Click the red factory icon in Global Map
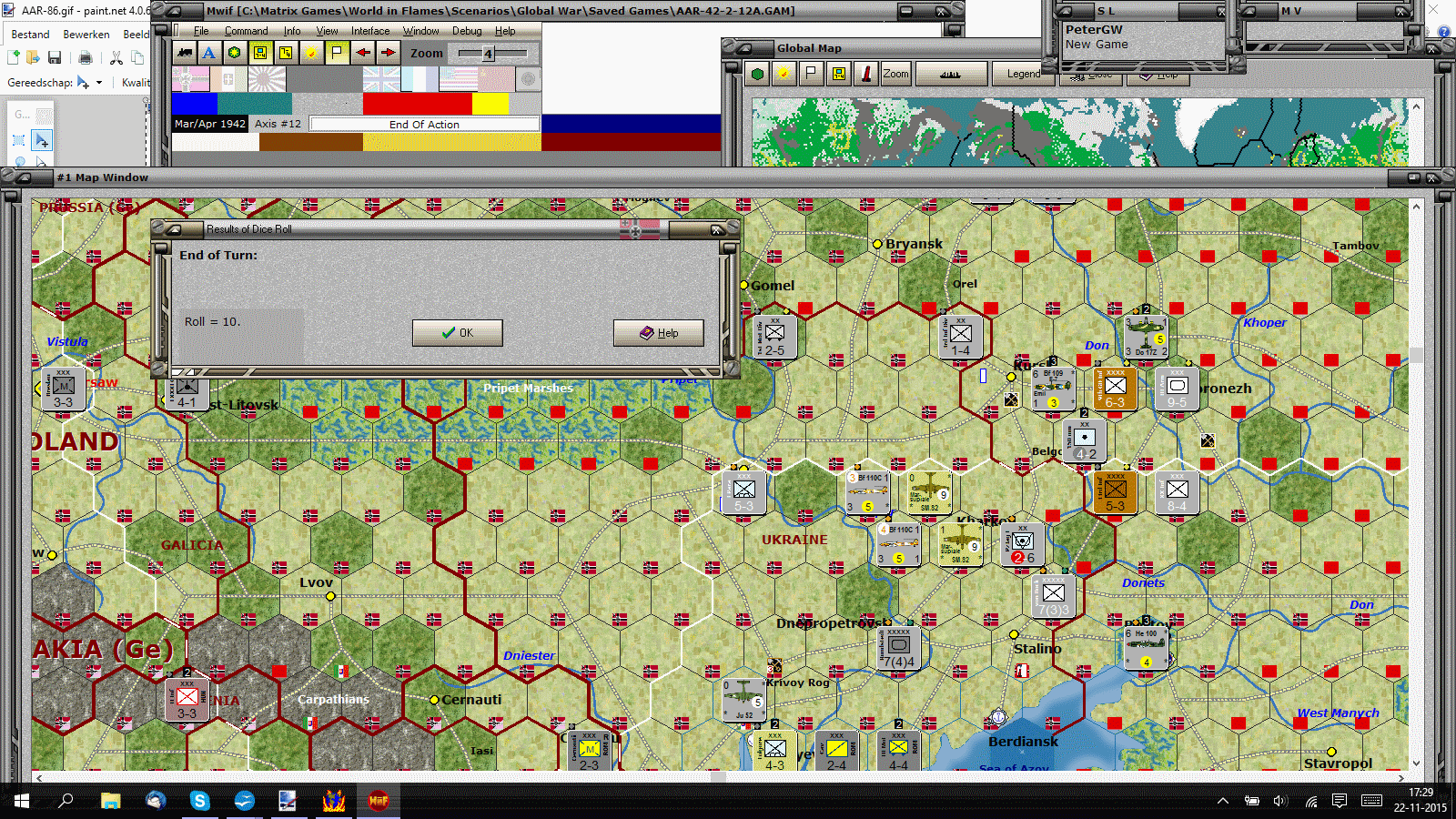The image size is (1456, 819). coord(866,75)
